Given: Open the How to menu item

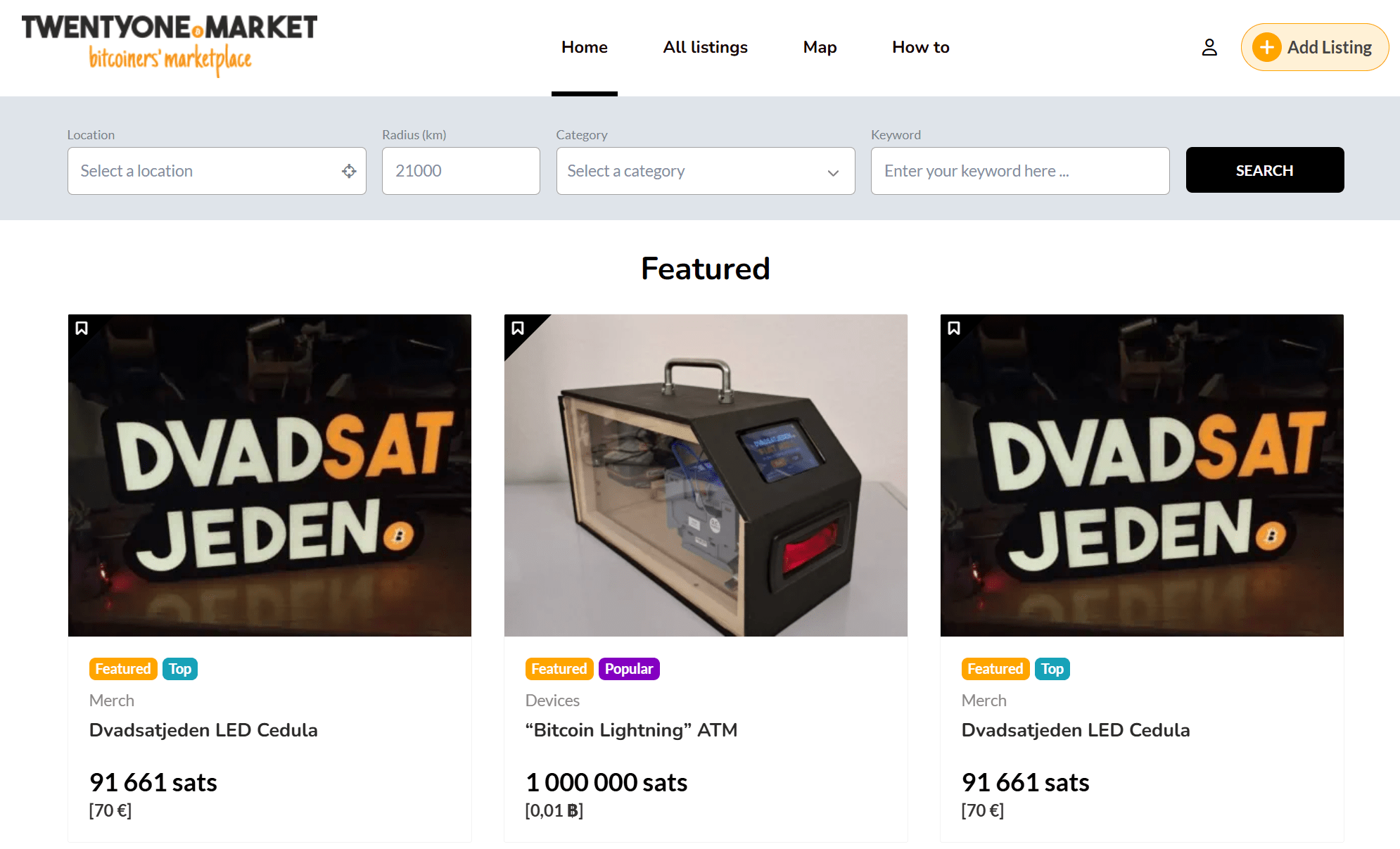Looking at the screenshot, I should pyautogui.click(x=920, y=47).
